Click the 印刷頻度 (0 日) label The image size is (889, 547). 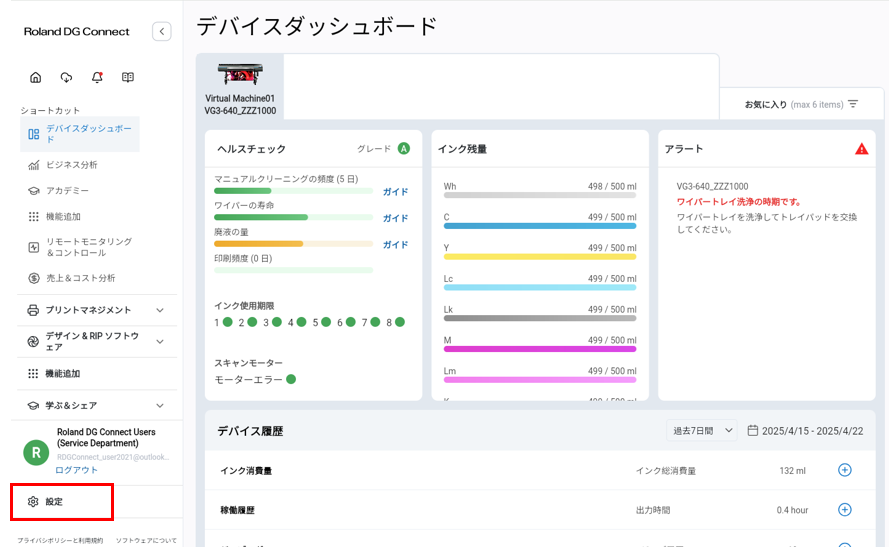(243, 258)
